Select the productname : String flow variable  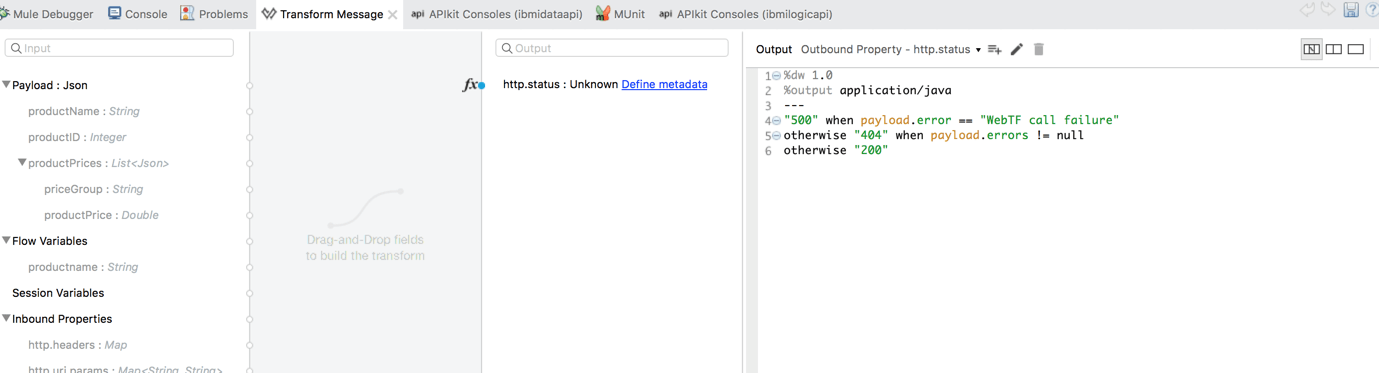coord(83,267)
